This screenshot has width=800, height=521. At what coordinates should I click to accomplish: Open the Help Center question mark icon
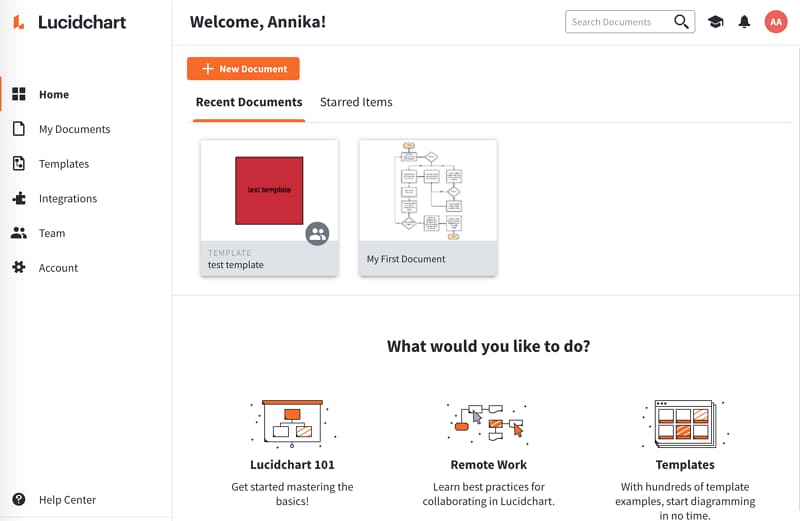18,499
